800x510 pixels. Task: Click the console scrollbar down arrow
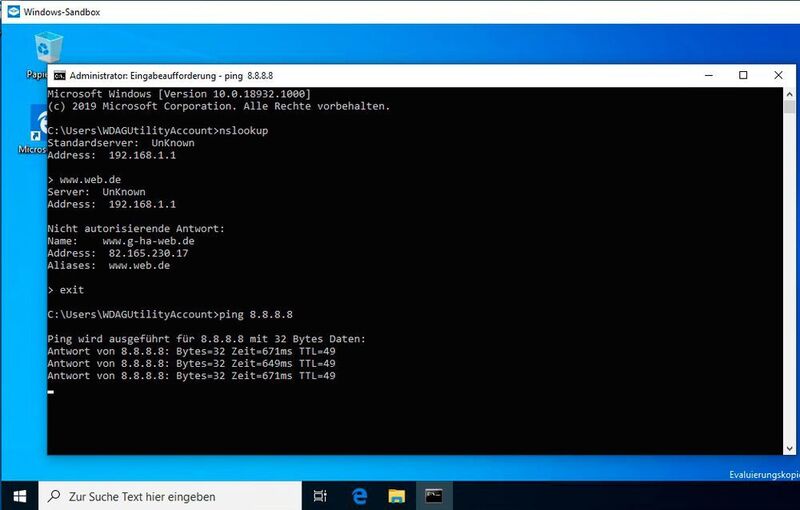789,449
